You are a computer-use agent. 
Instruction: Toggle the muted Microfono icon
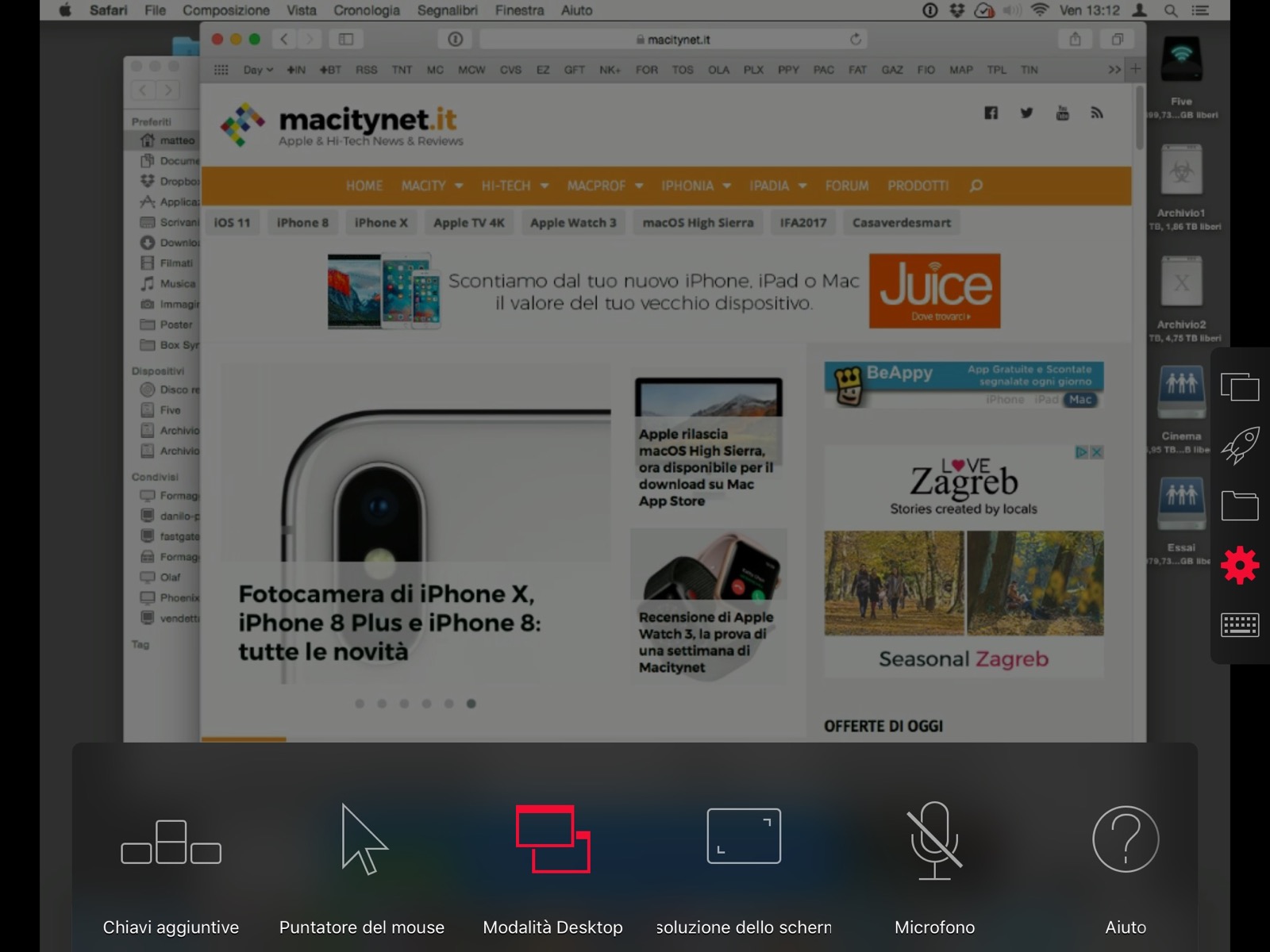[x=935, y=840]
